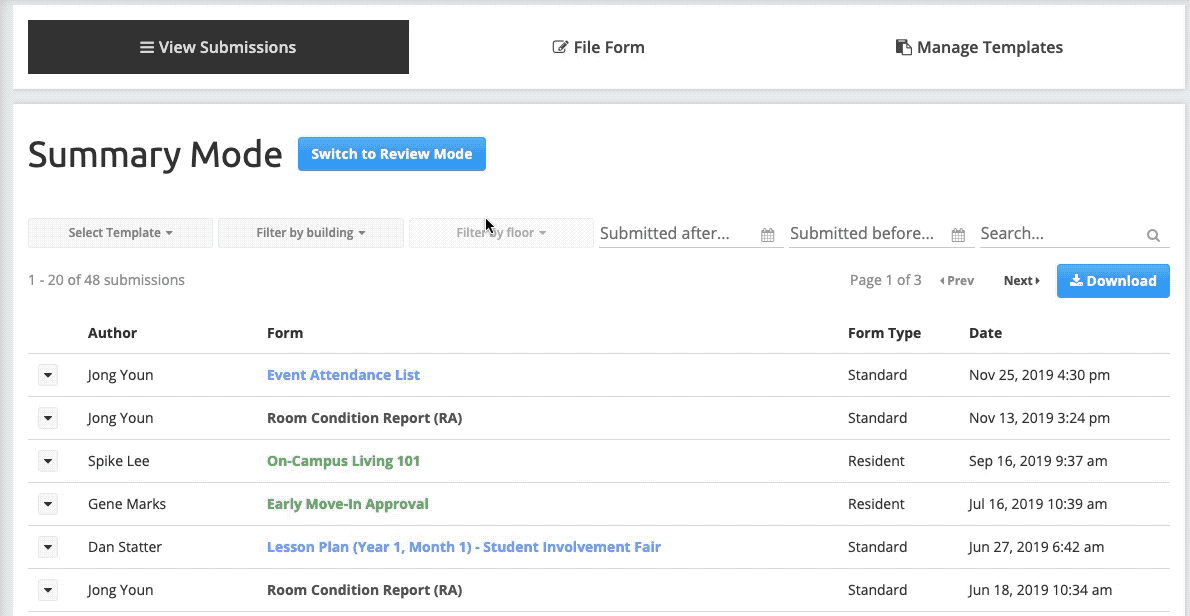Download the submissions list
This screenshot has height=616, width=1190.
pyautogui.click(x=1112, y=281)
